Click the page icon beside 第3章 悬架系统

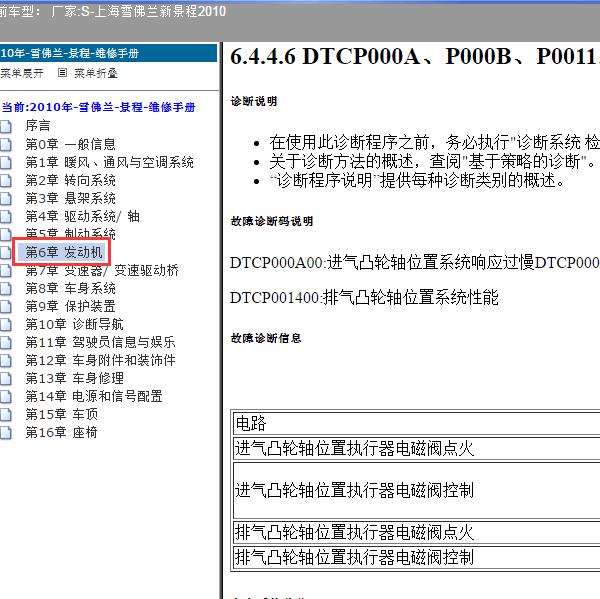(x=6, y=198)
